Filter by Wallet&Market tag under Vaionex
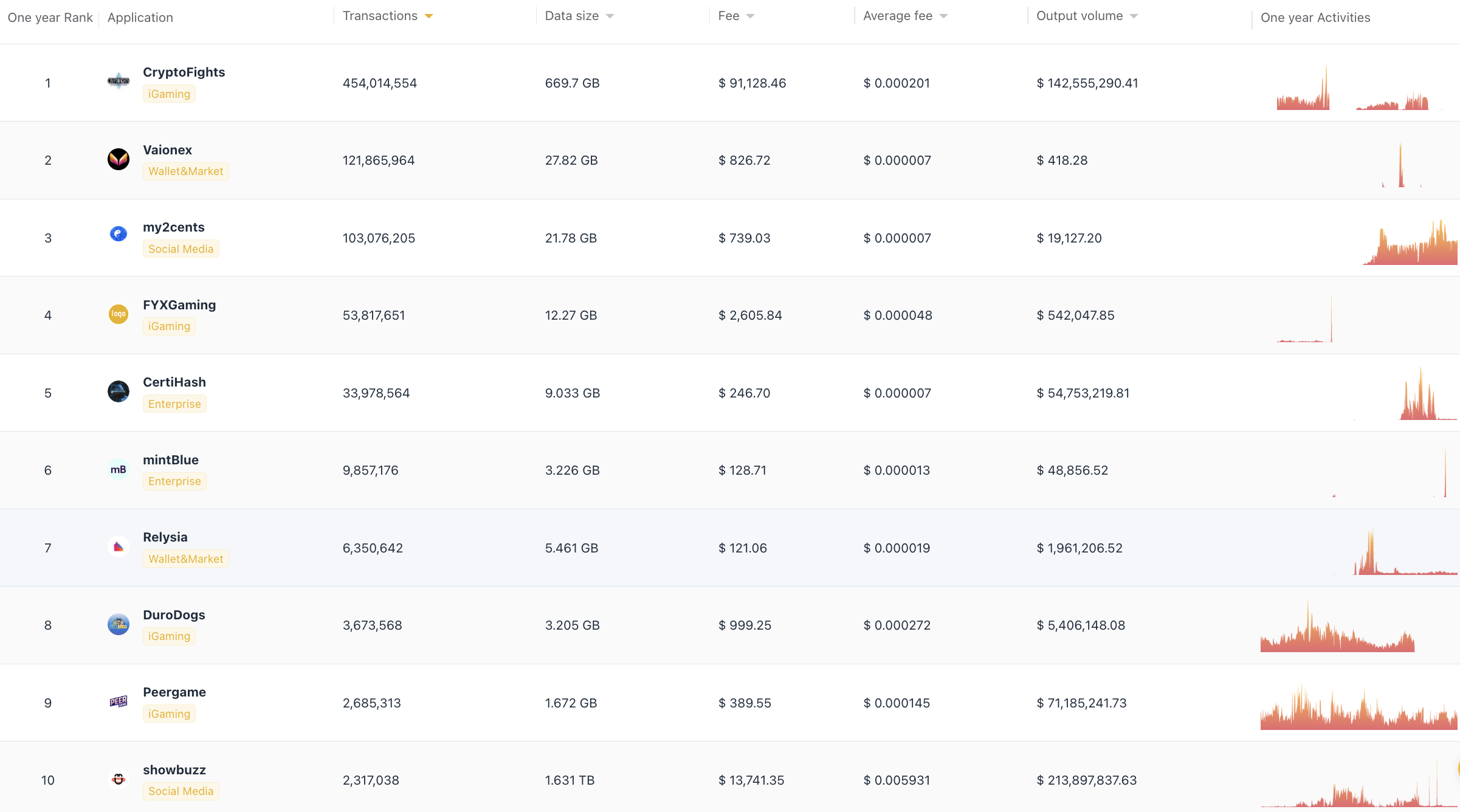This screenshot has height=812, width=1460. (x=186, y=171)
